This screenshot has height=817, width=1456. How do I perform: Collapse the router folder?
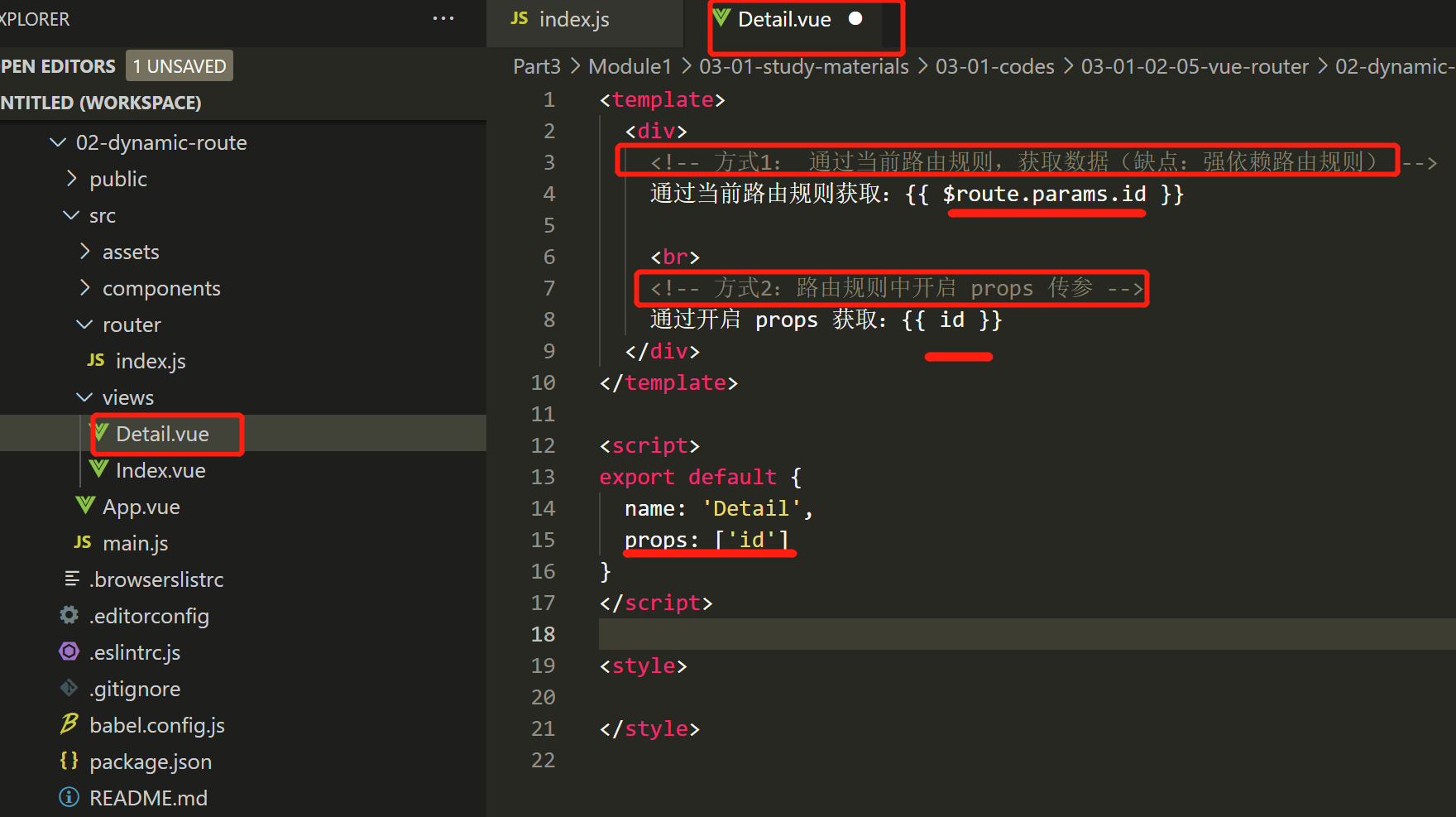[x=84, y=324]
